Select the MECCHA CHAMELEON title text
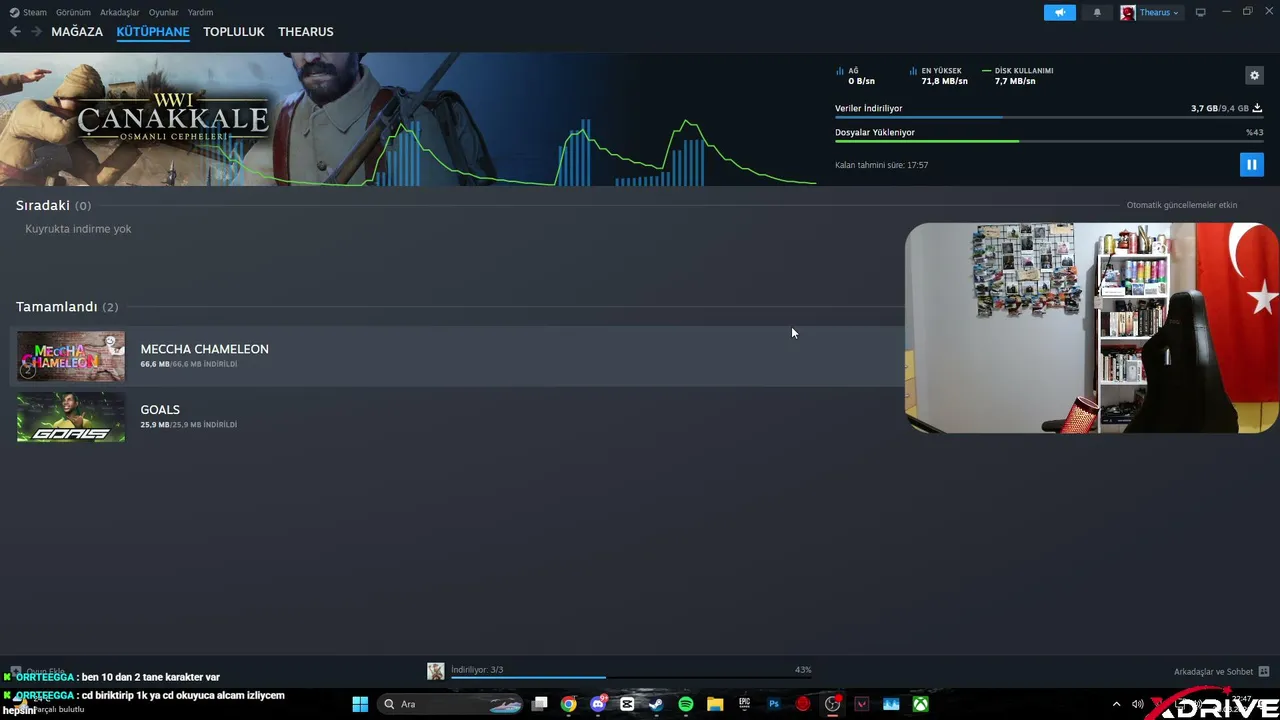The image size is (1280, 720). pyautogui.click(x=204, y=349)
